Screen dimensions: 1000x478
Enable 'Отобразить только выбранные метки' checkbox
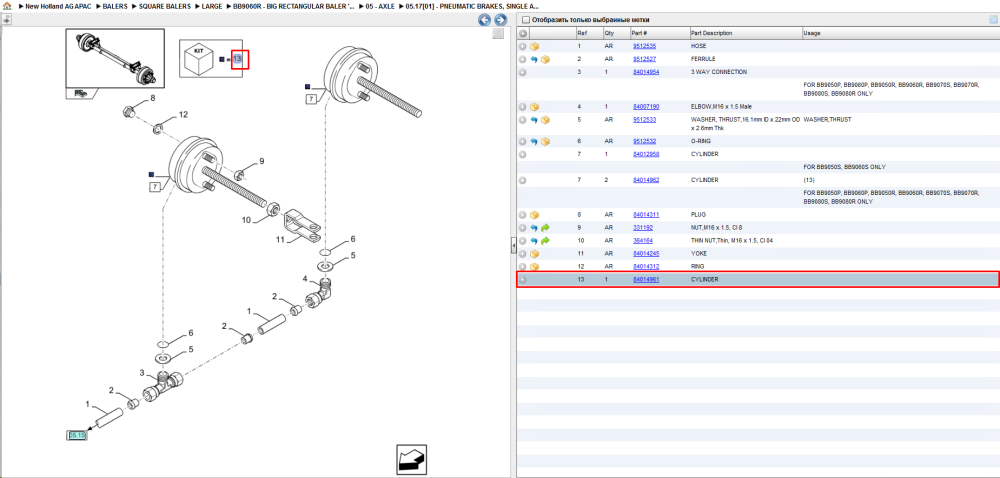526,20
